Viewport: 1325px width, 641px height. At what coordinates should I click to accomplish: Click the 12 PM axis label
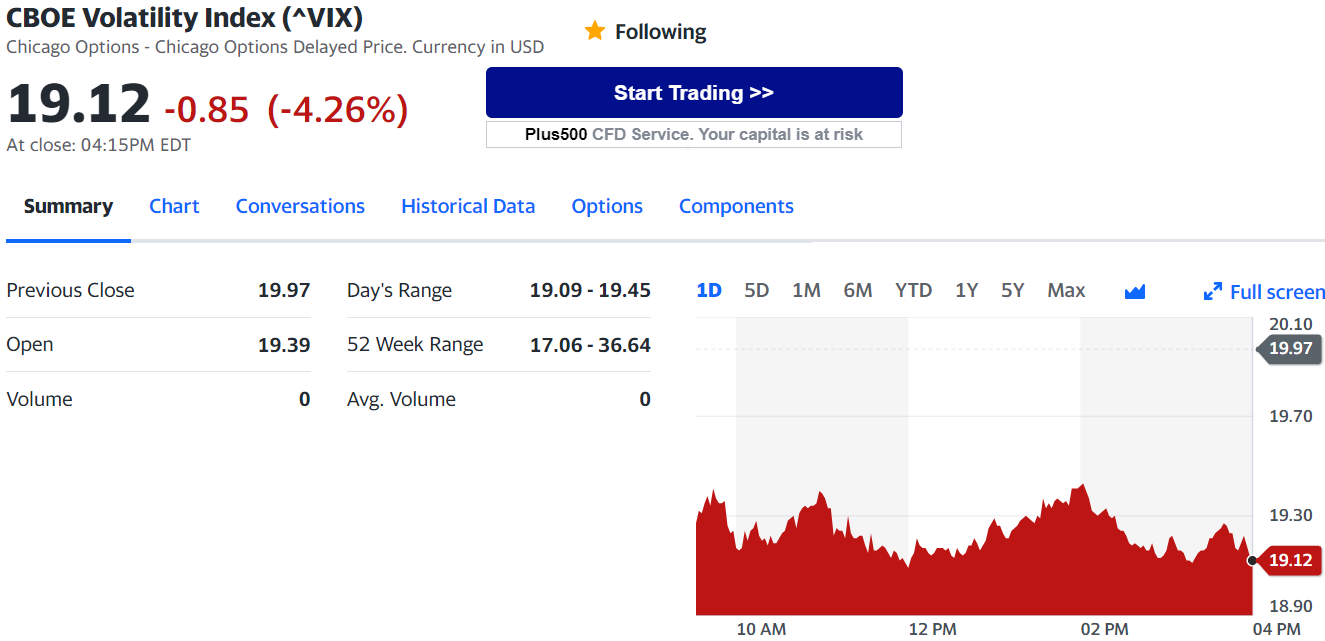coord(932,629)
